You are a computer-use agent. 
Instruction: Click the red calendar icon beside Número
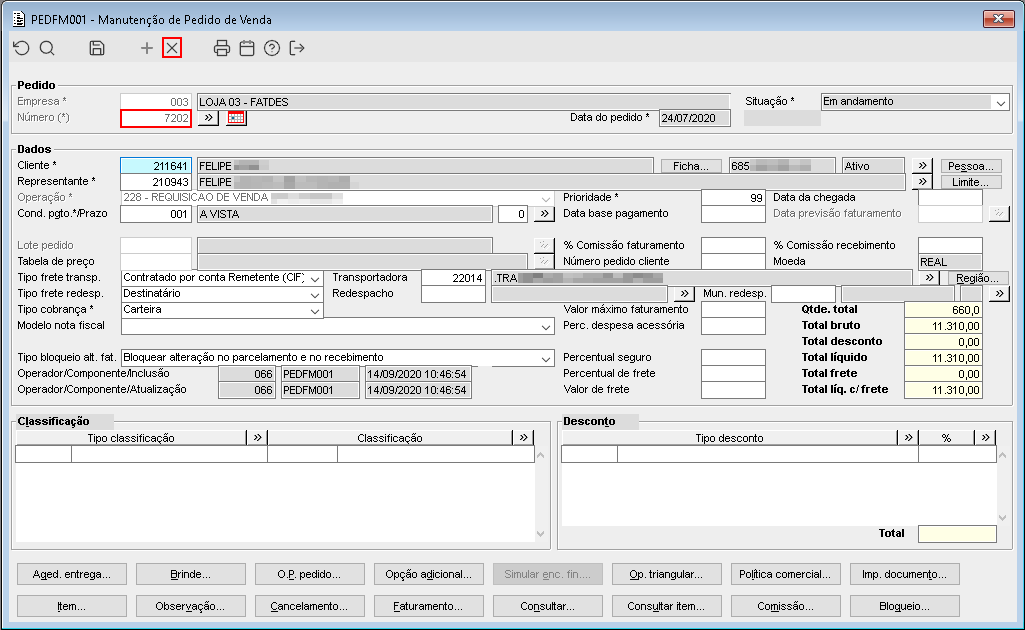[236, 118]
